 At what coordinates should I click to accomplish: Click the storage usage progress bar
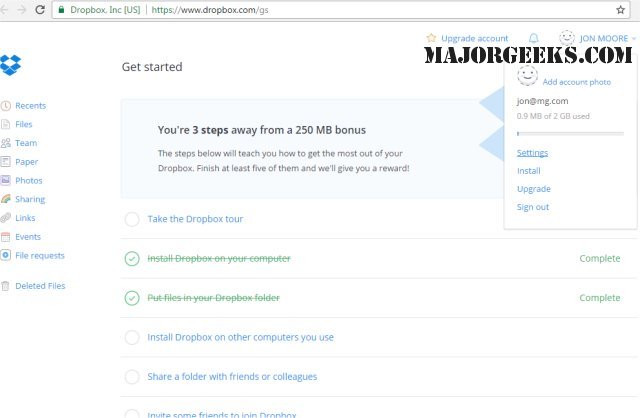570,133
